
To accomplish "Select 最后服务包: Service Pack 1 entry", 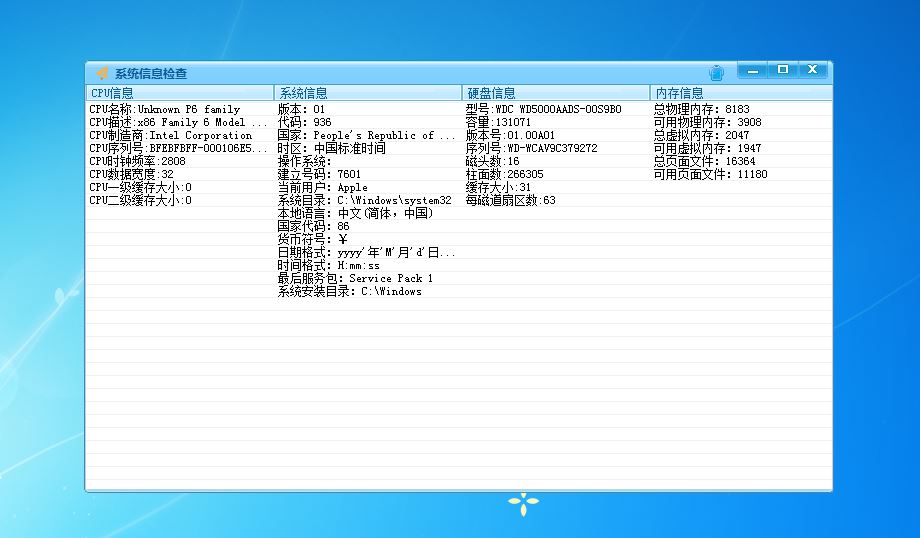I will click(x=355, y=278).
